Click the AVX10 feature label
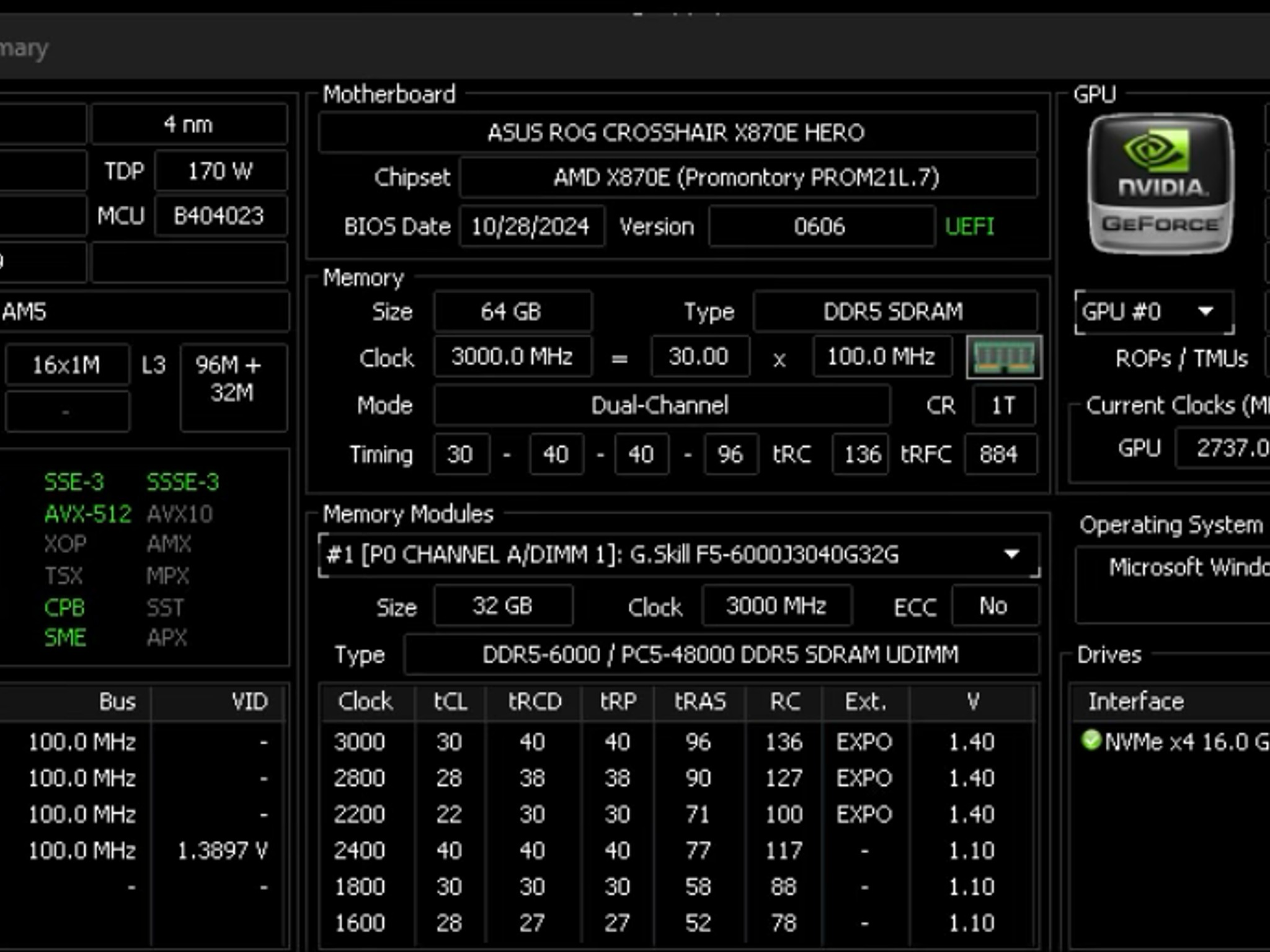The image size is (1270, 952). coord(180,514)
